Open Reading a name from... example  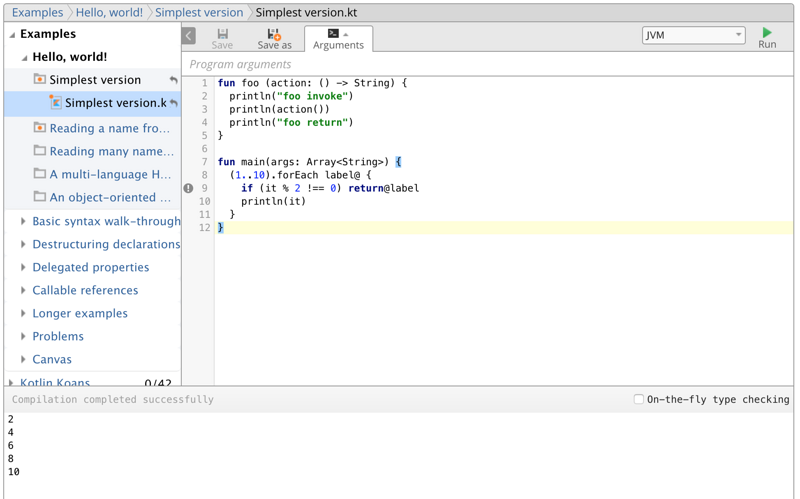[x=110, y=128]
